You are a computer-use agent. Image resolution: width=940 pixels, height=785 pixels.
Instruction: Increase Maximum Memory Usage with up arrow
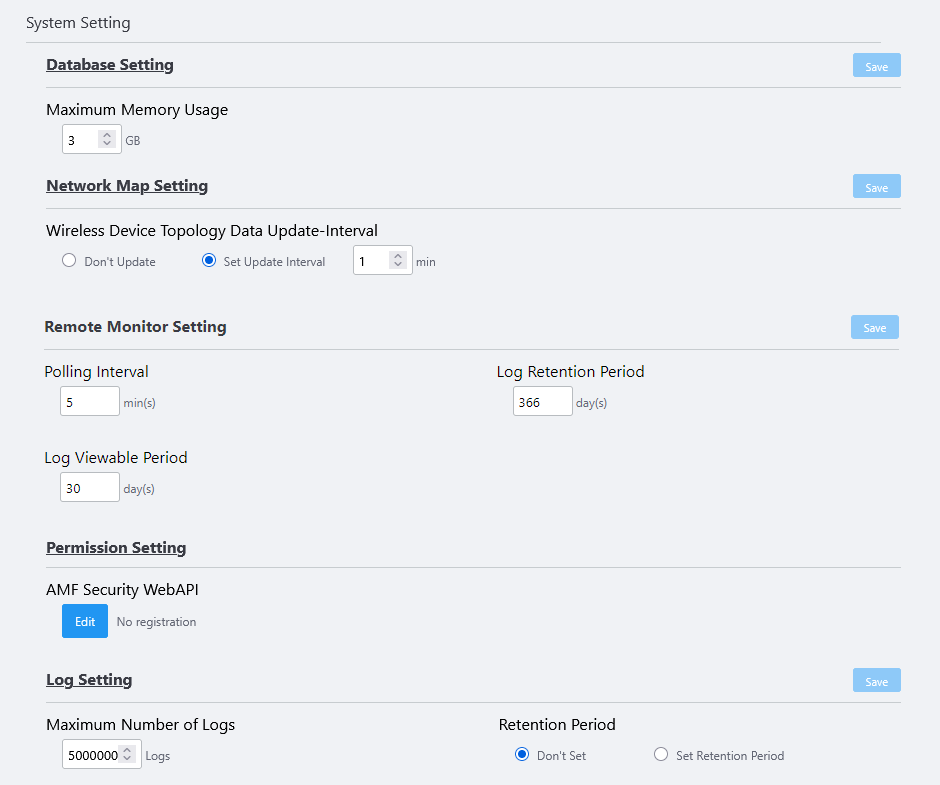tap(107, 135)
